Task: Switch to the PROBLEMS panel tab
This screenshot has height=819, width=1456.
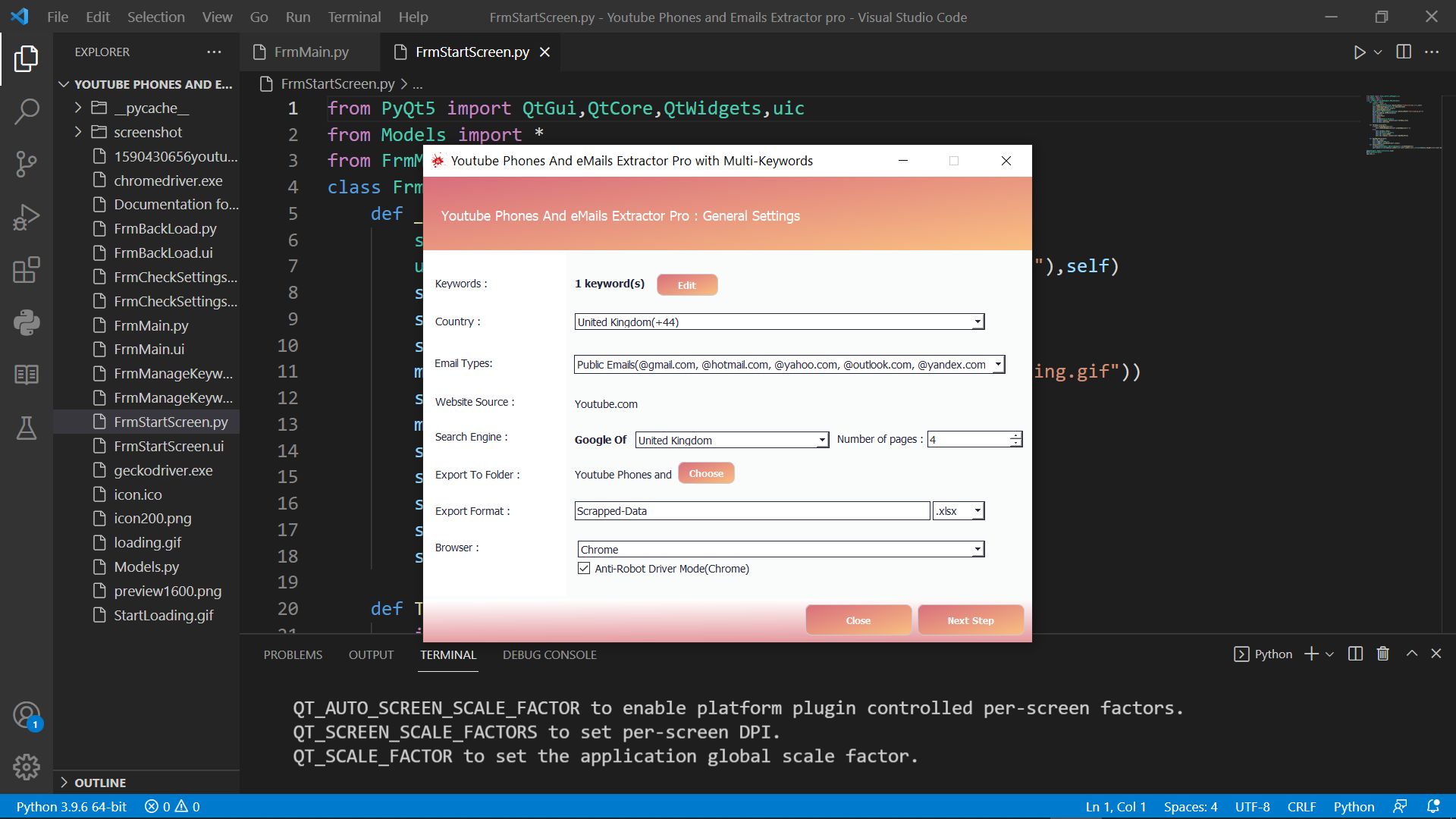Action: click(293, 654)
